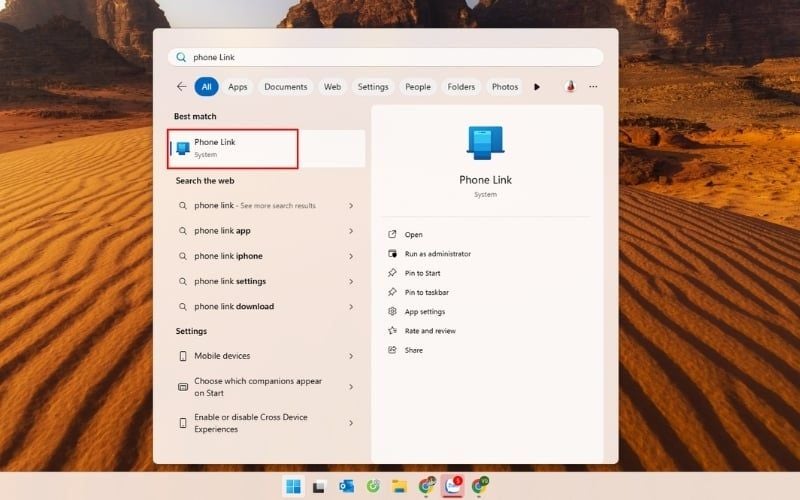Select web suggestion phone link iphone
The width and height of the screenshot is (800, 500).
click(266, 256)
